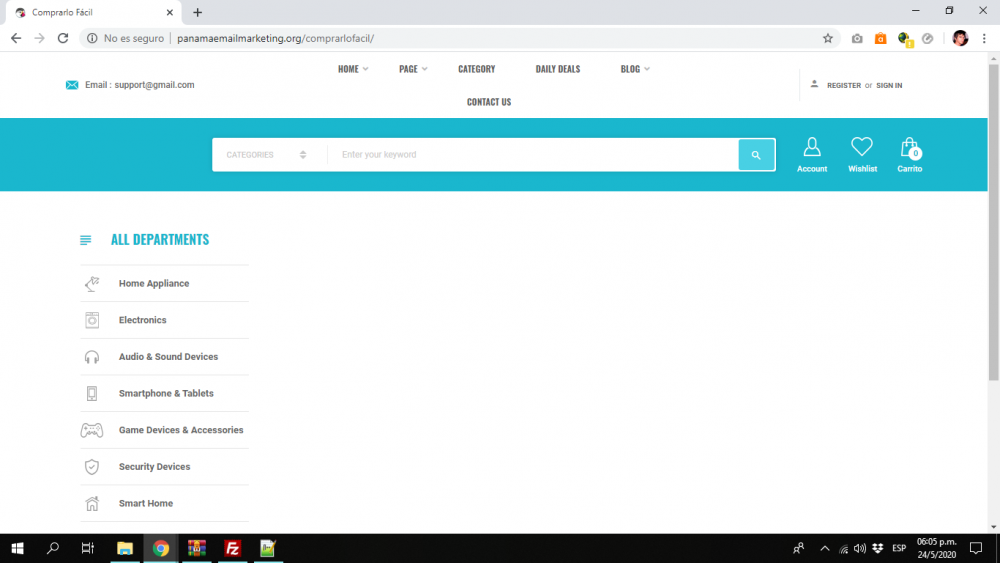Click the email envelope icon
The image size is (1000, 563).
(72, 85)
